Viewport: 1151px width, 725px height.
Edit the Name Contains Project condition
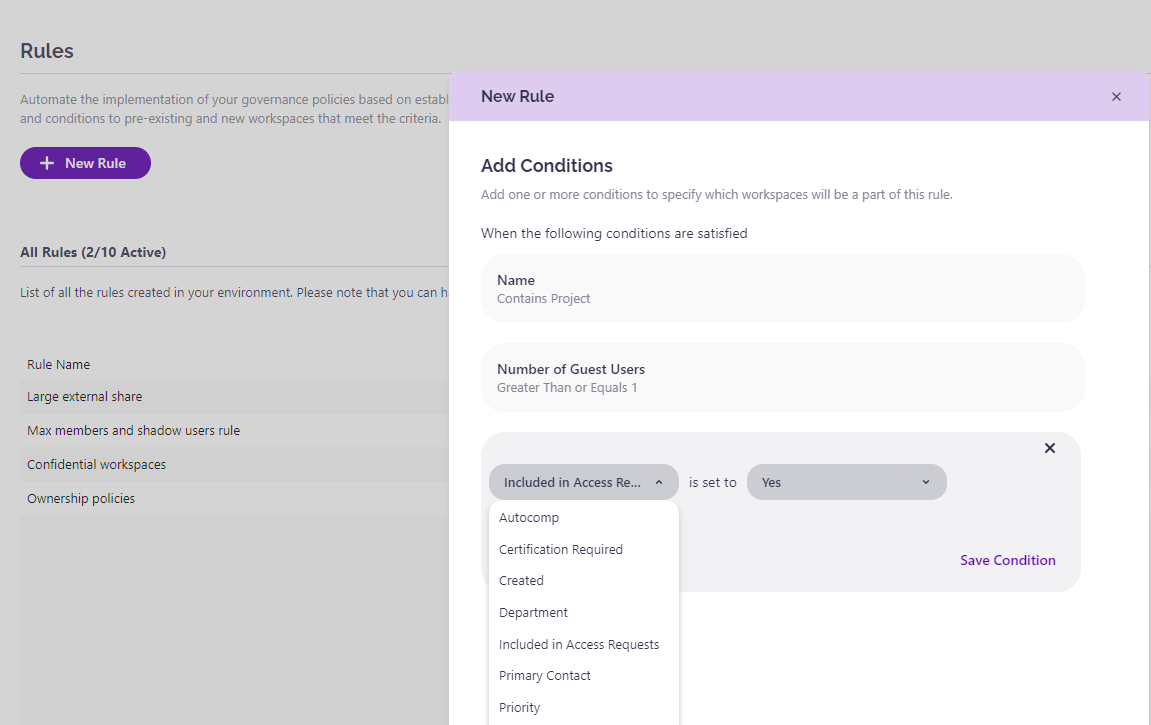click(782, 289)
